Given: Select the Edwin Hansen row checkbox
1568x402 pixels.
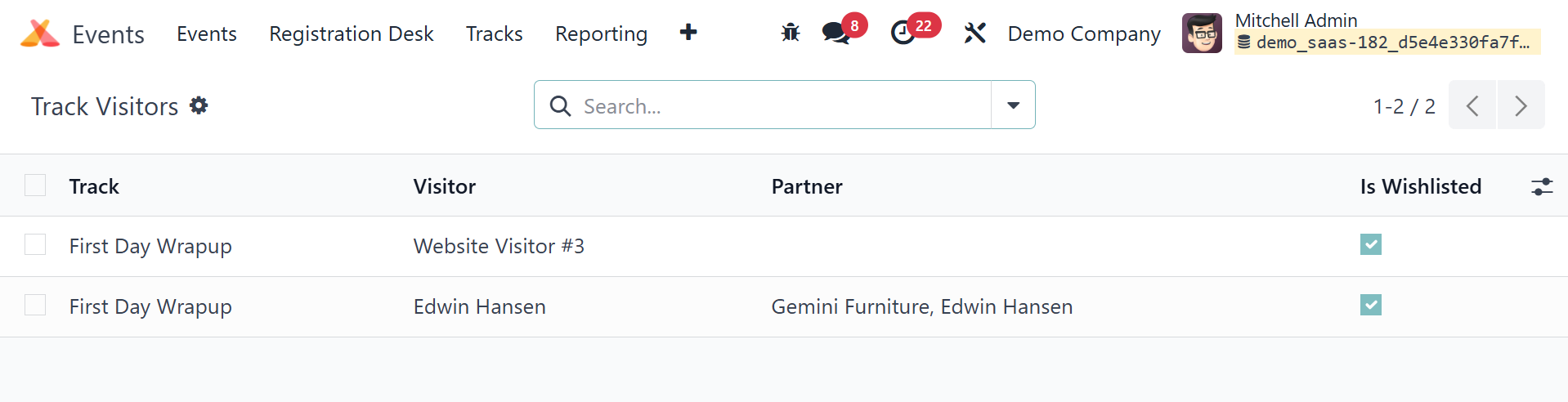Looking at the screenshot, I should pyautogui.click(x=35, y=305).
